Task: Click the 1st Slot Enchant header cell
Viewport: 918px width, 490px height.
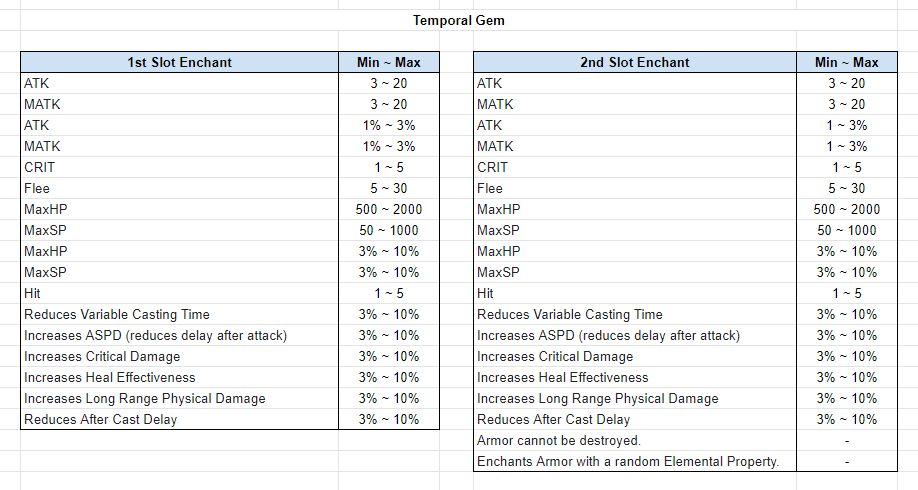Action: click(180, 63)
